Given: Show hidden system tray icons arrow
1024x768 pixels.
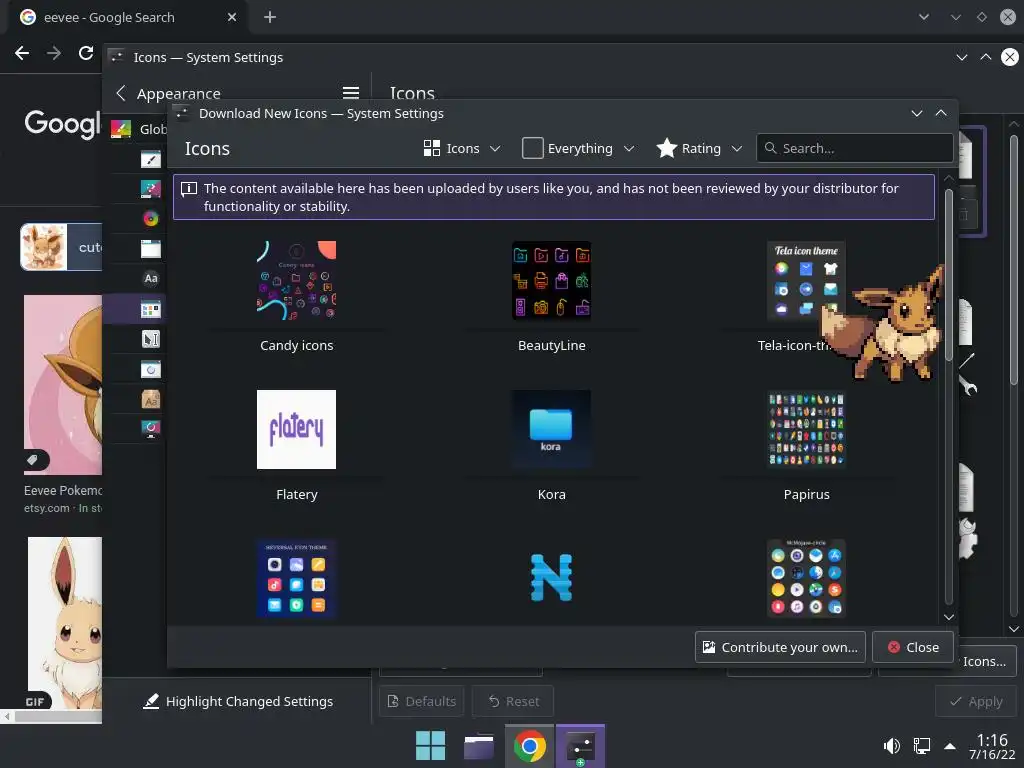Looking at the screenshot, I should point(950,746).
